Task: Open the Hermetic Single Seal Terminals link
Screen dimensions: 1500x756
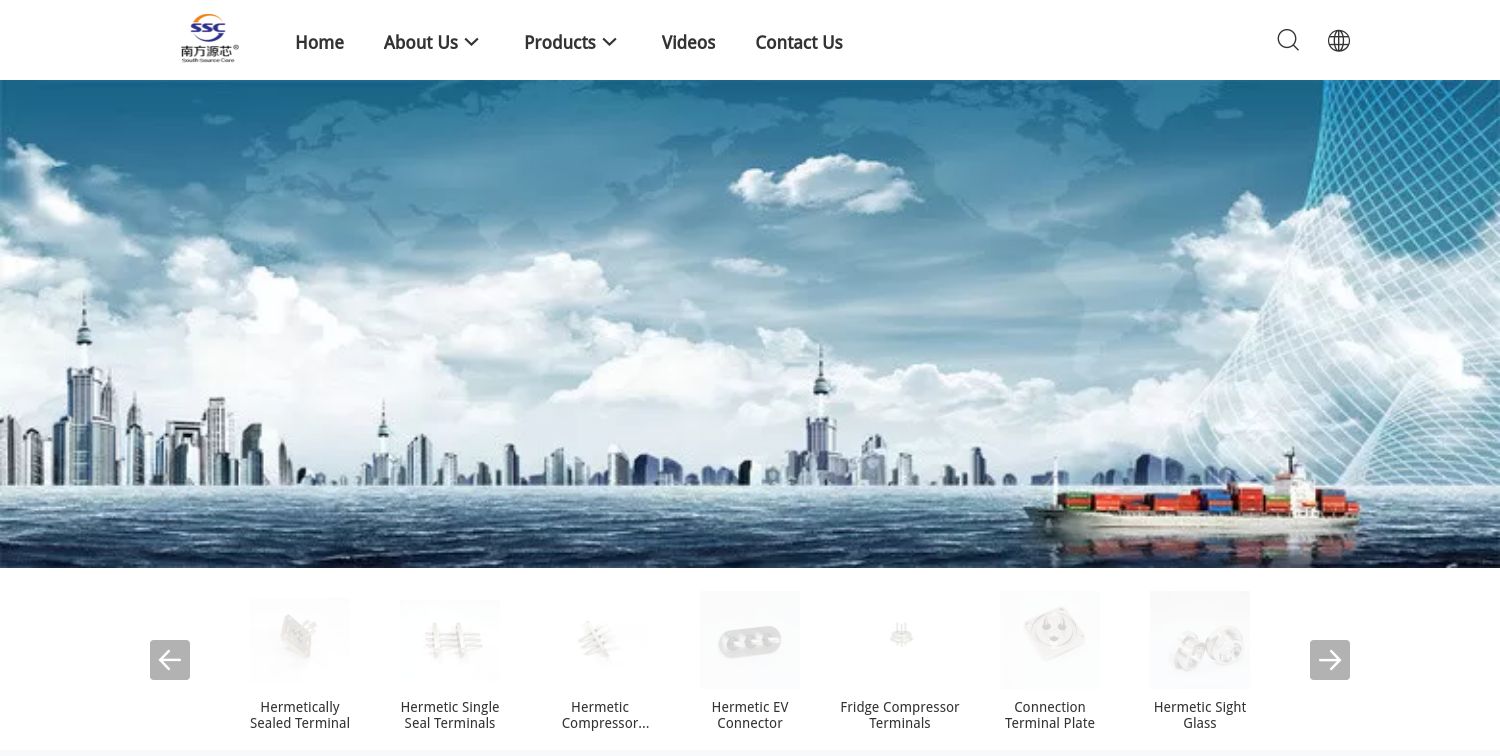Action: pos(450,715)
